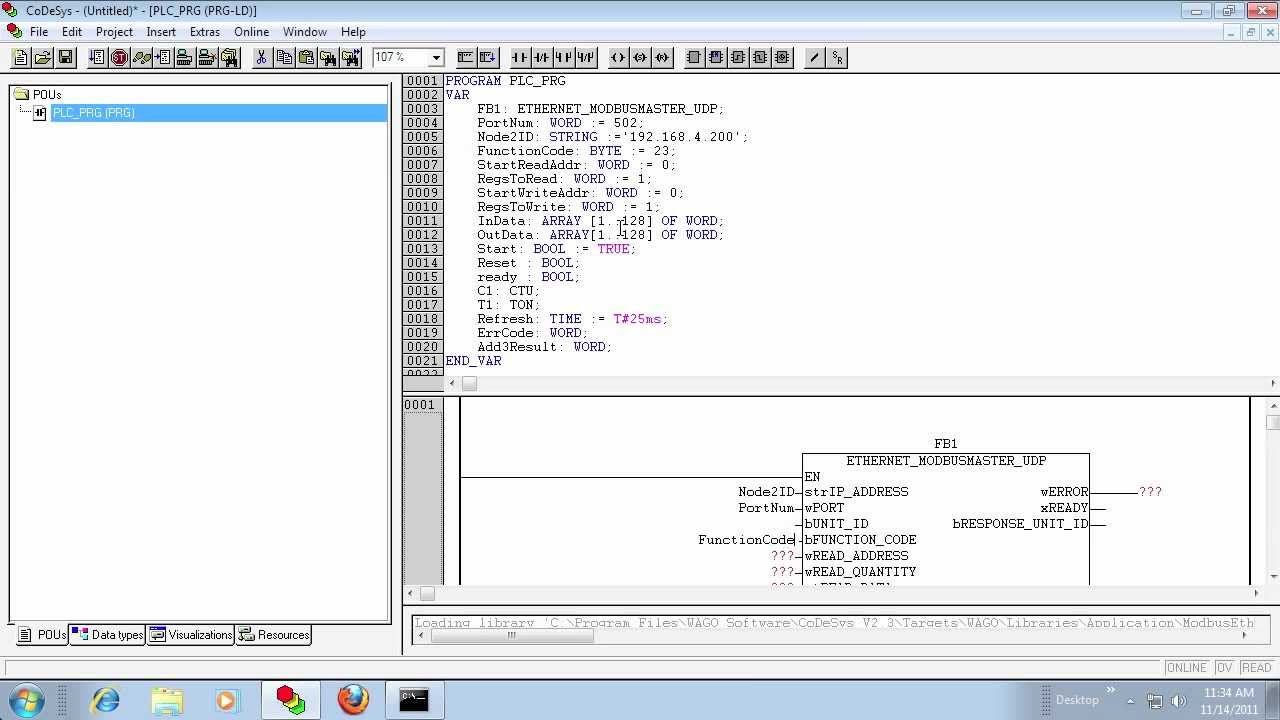Select PLC_PRG (PRG) in the tree
1280x720 pixels.
point(93,113)
